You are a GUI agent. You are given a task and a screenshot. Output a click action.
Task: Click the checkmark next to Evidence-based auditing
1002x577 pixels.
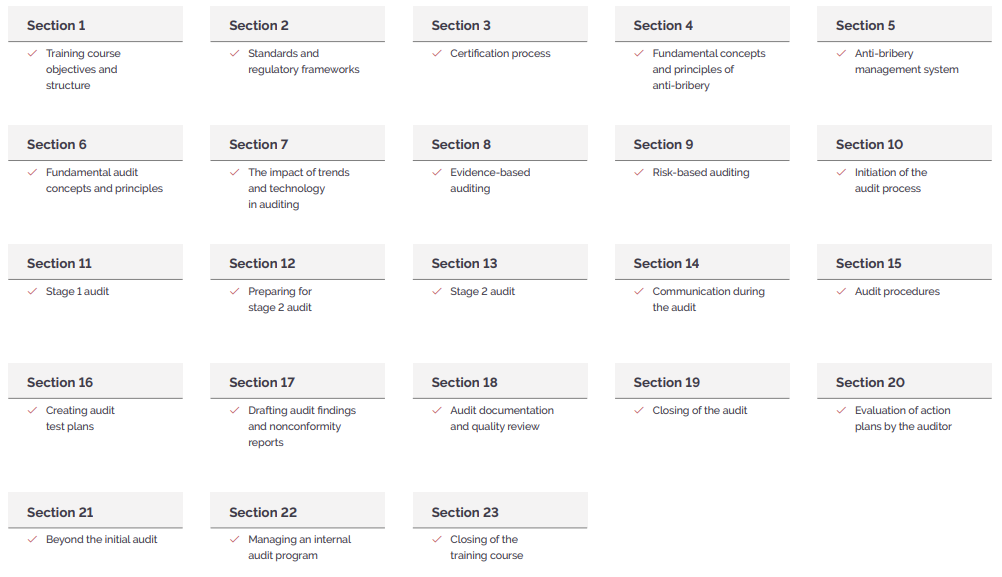coord(436,173)
